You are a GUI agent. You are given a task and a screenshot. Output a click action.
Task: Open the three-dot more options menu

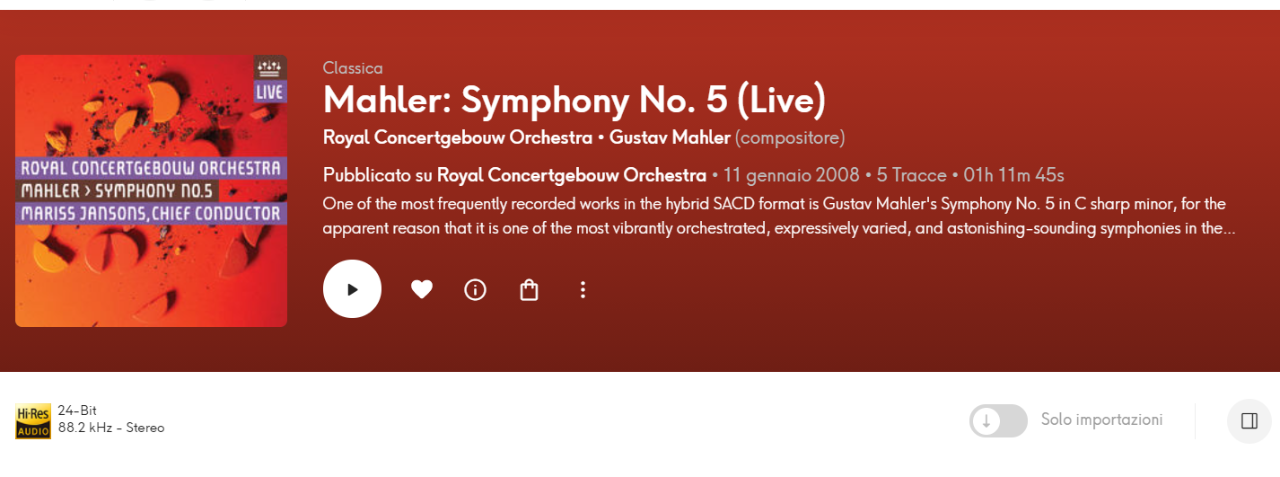(583, 289)
